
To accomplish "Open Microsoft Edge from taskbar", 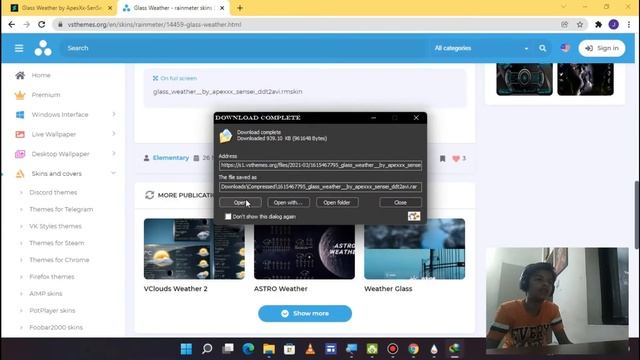I will tap(248, 349).
